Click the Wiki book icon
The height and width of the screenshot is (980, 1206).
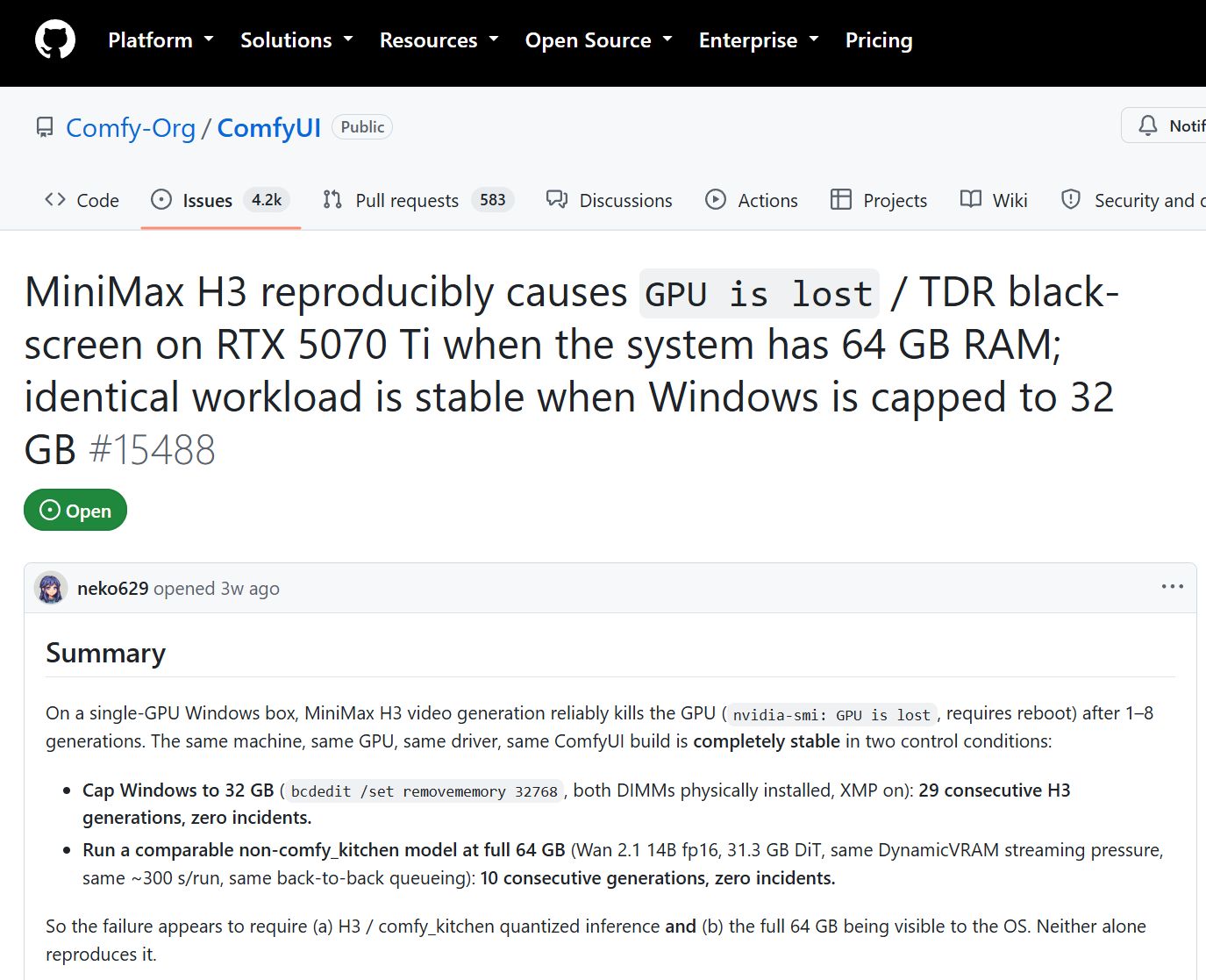[x=971, y=200]
